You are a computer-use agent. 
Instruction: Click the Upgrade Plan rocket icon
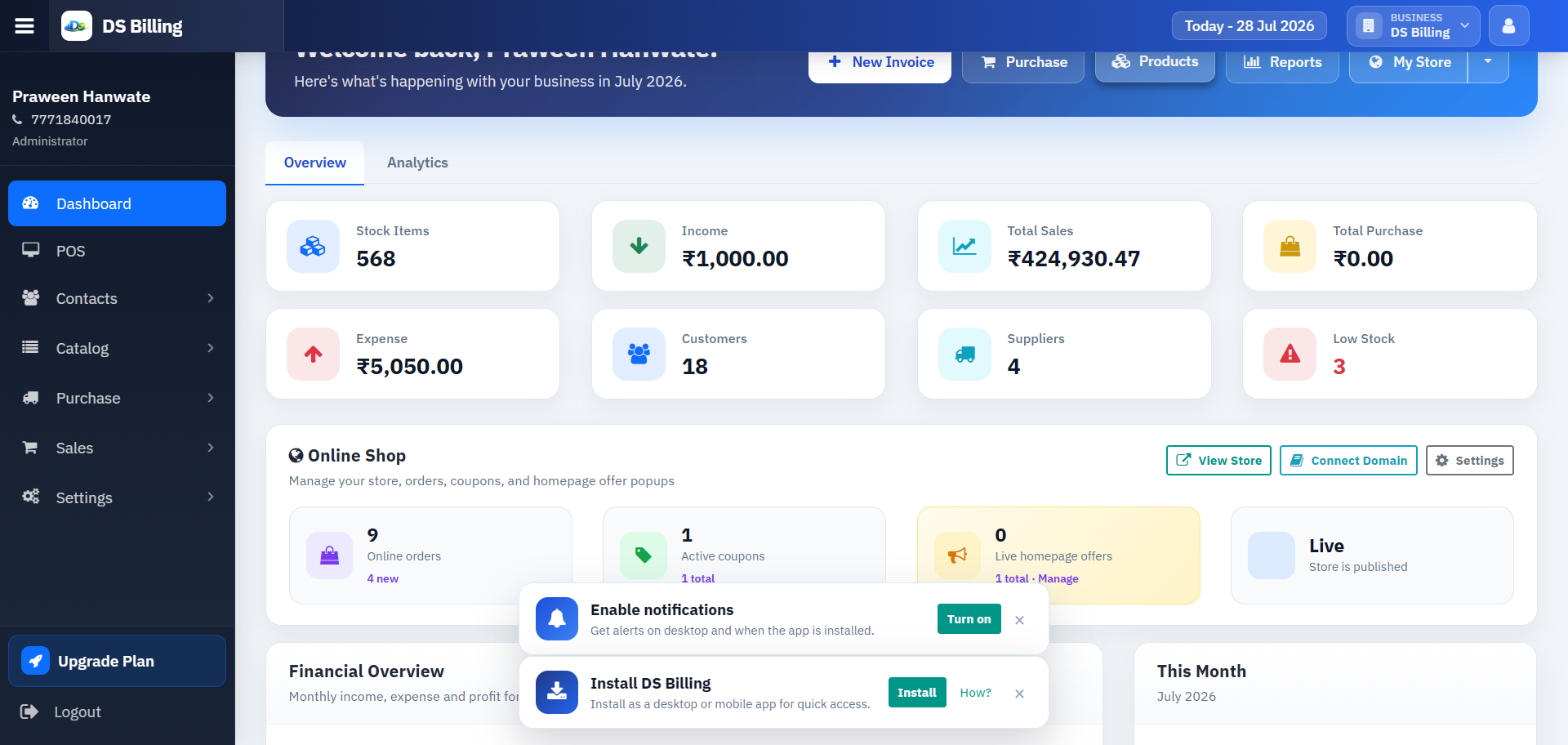(x=35, y=661)
